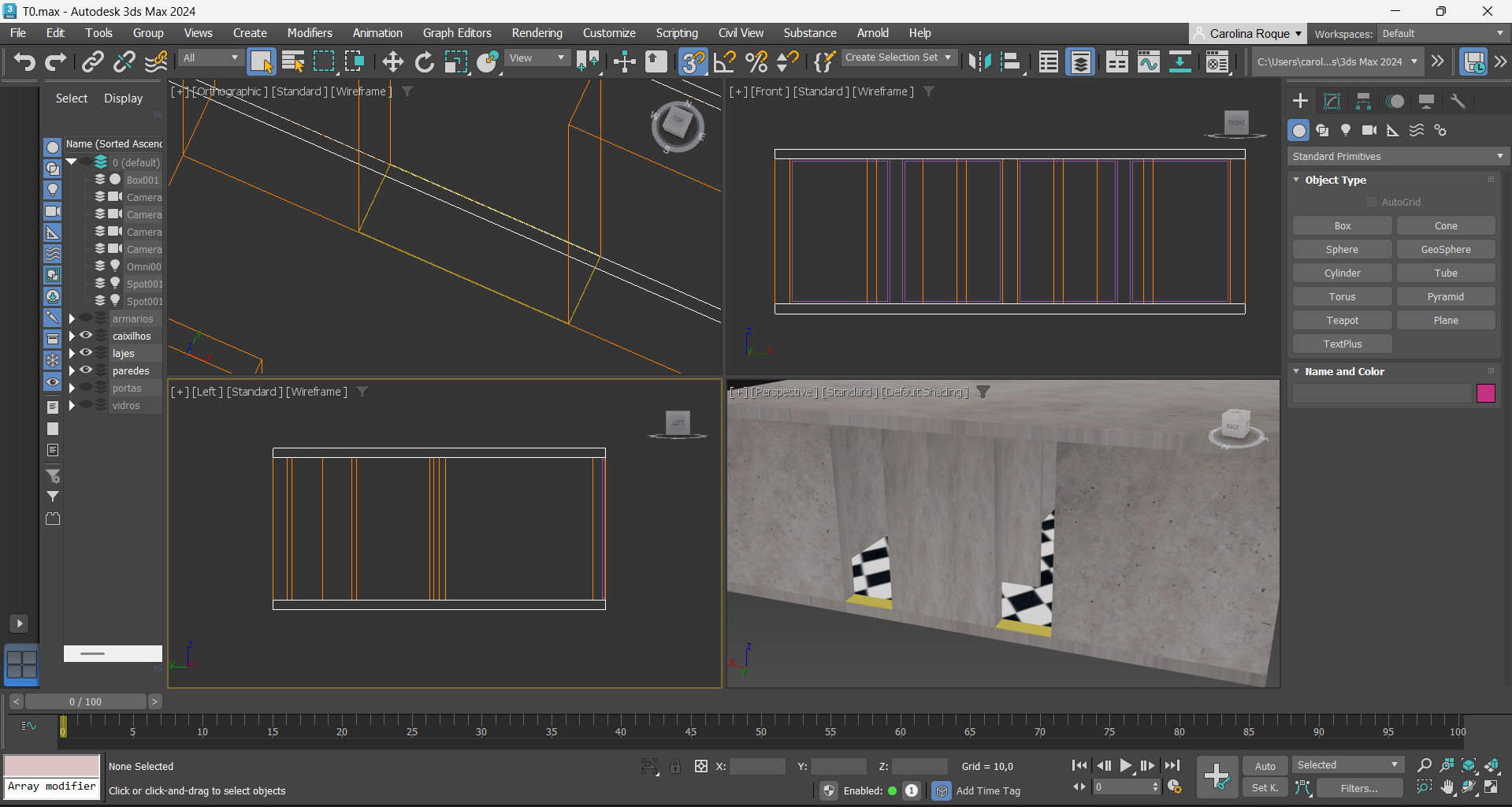Click Maximize Viewport Toggle icon
The width and height of the screenshot is (1512, 807).
pos(1492,787)
